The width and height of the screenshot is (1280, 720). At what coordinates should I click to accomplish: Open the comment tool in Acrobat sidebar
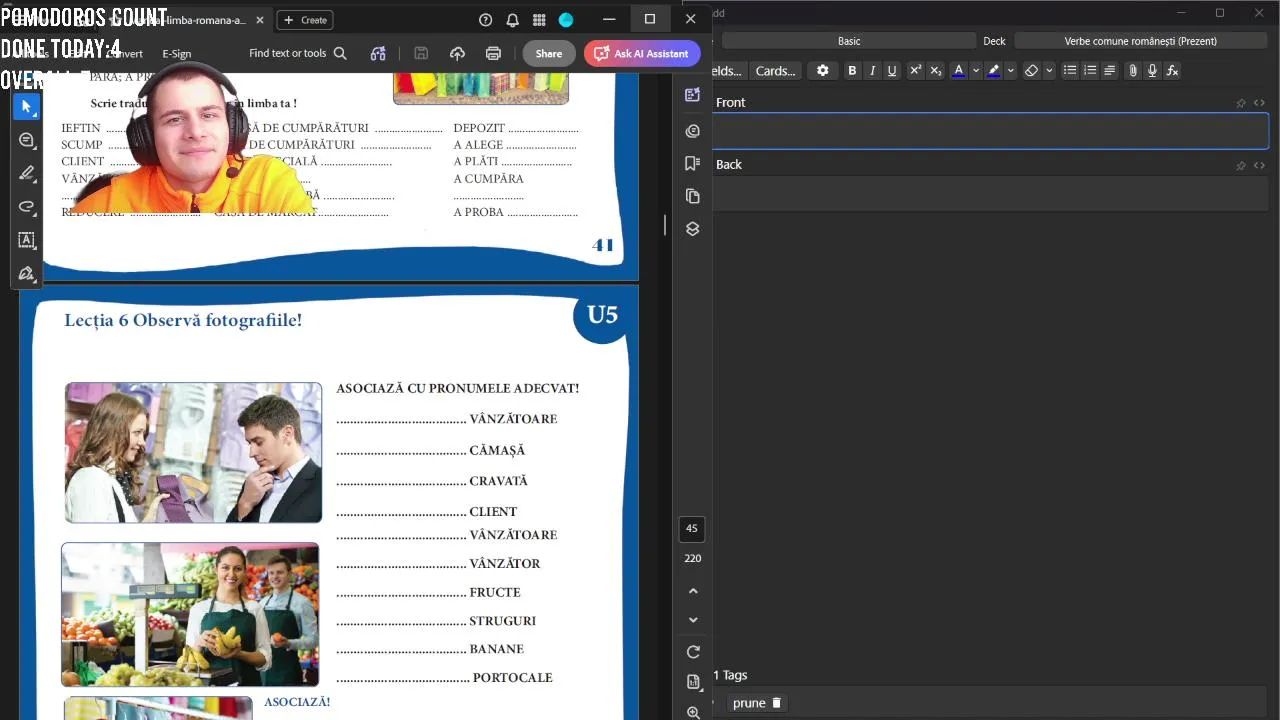[27, 140]
